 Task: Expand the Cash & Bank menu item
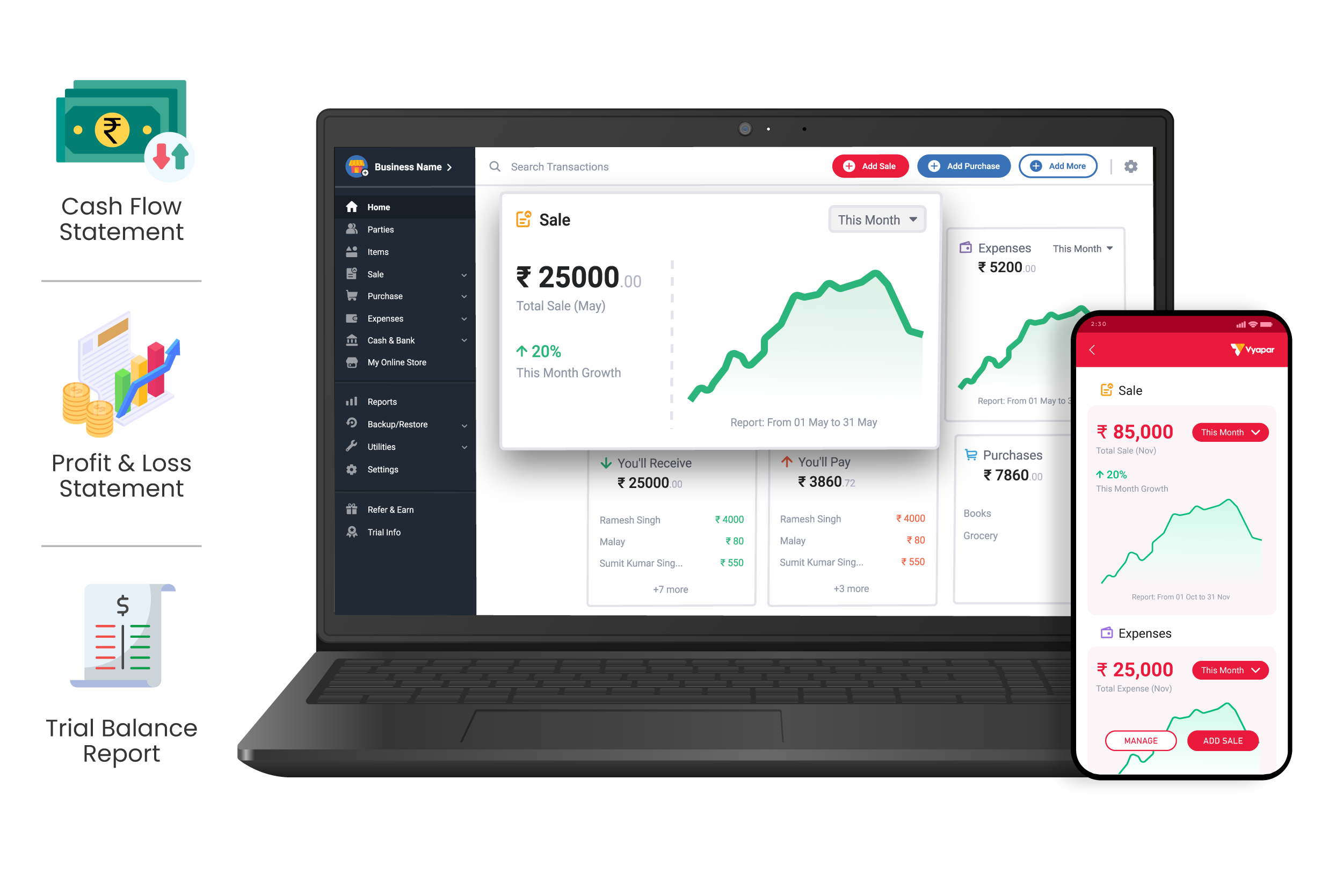pyautogui.click(x=462, y=340)
